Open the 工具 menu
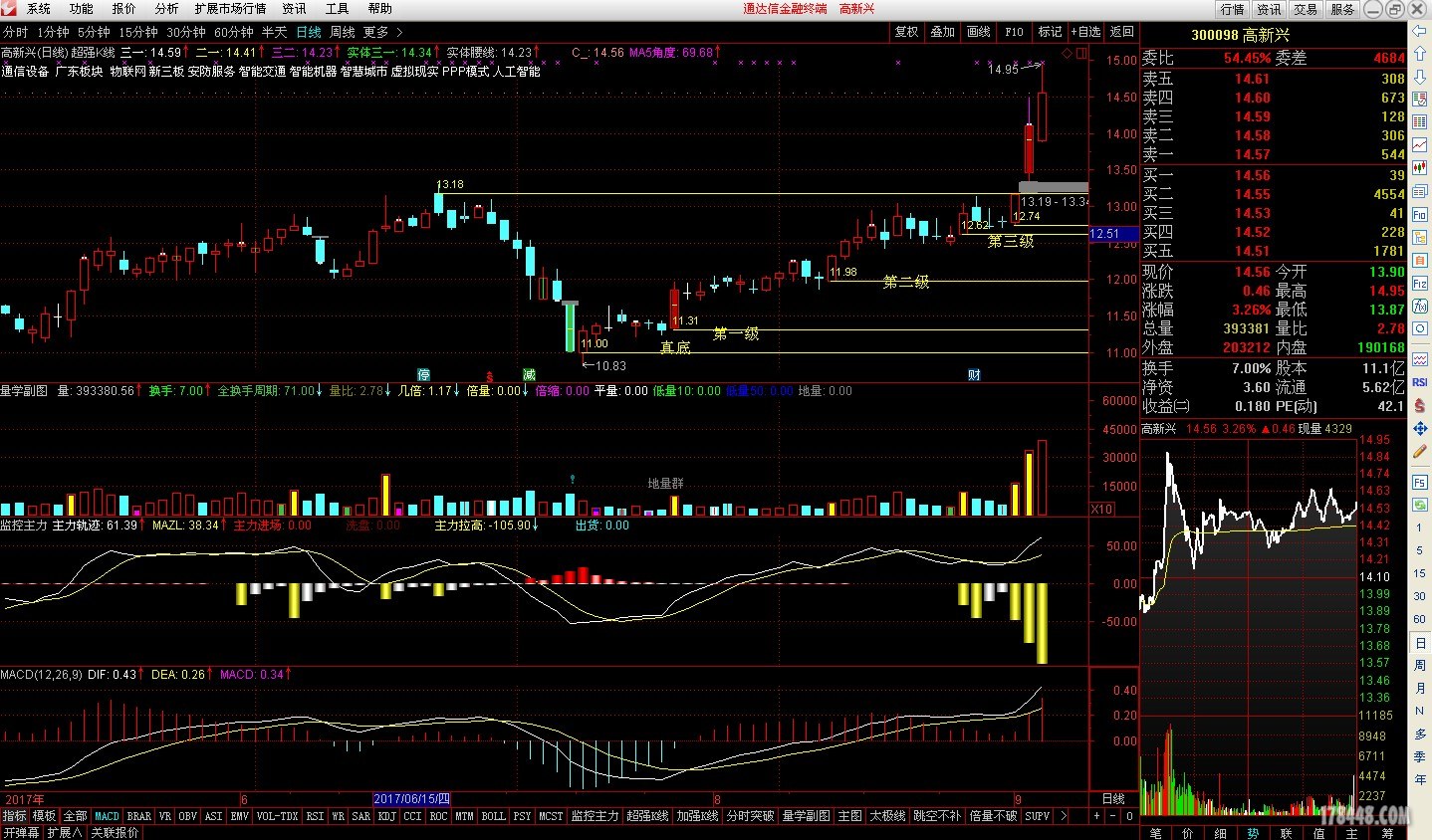1432x840 pixels. (337, 9)
